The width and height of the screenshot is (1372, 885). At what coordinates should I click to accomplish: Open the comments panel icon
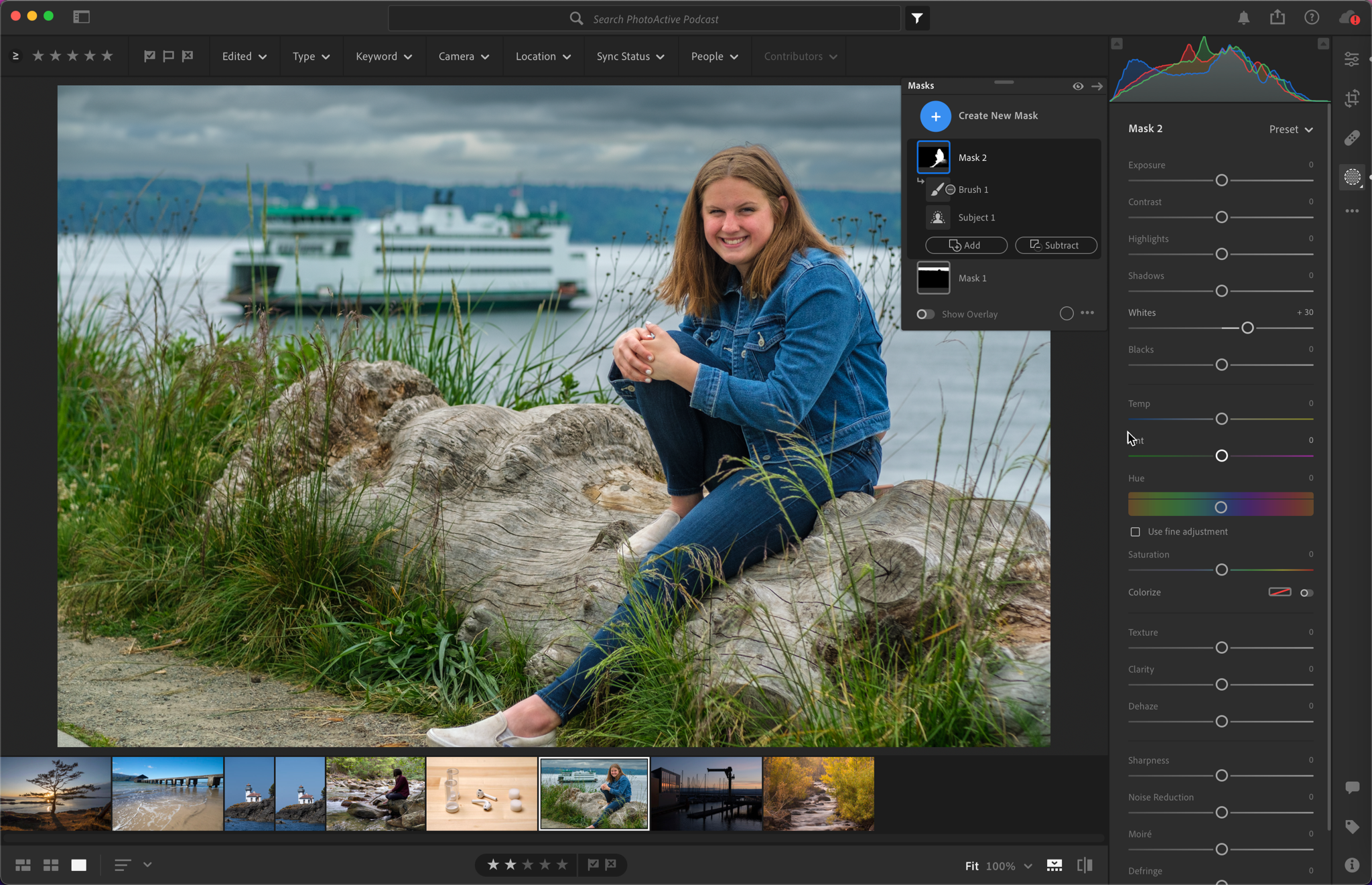coord(1352,788)
